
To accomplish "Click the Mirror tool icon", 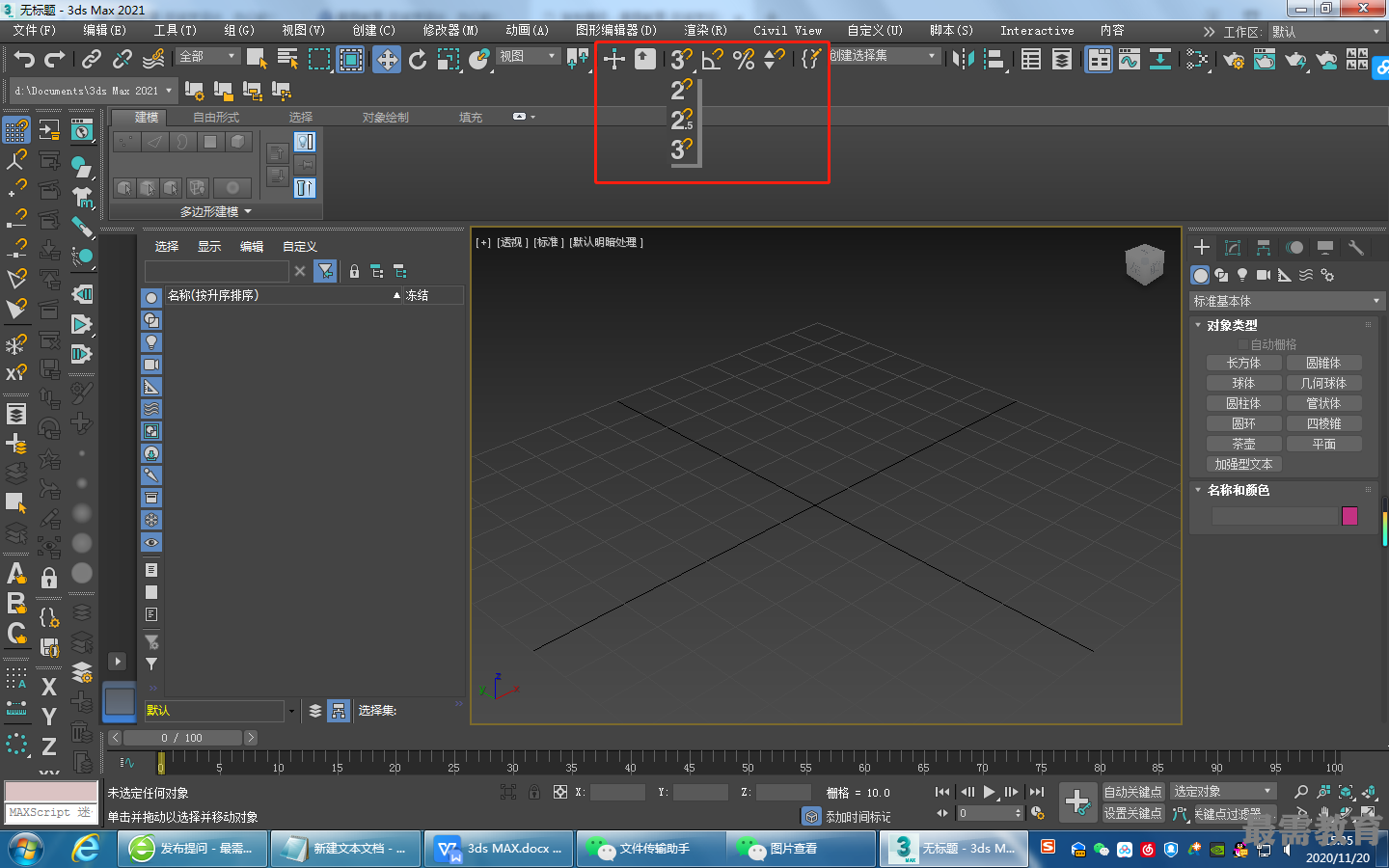I will pos(963,60).
